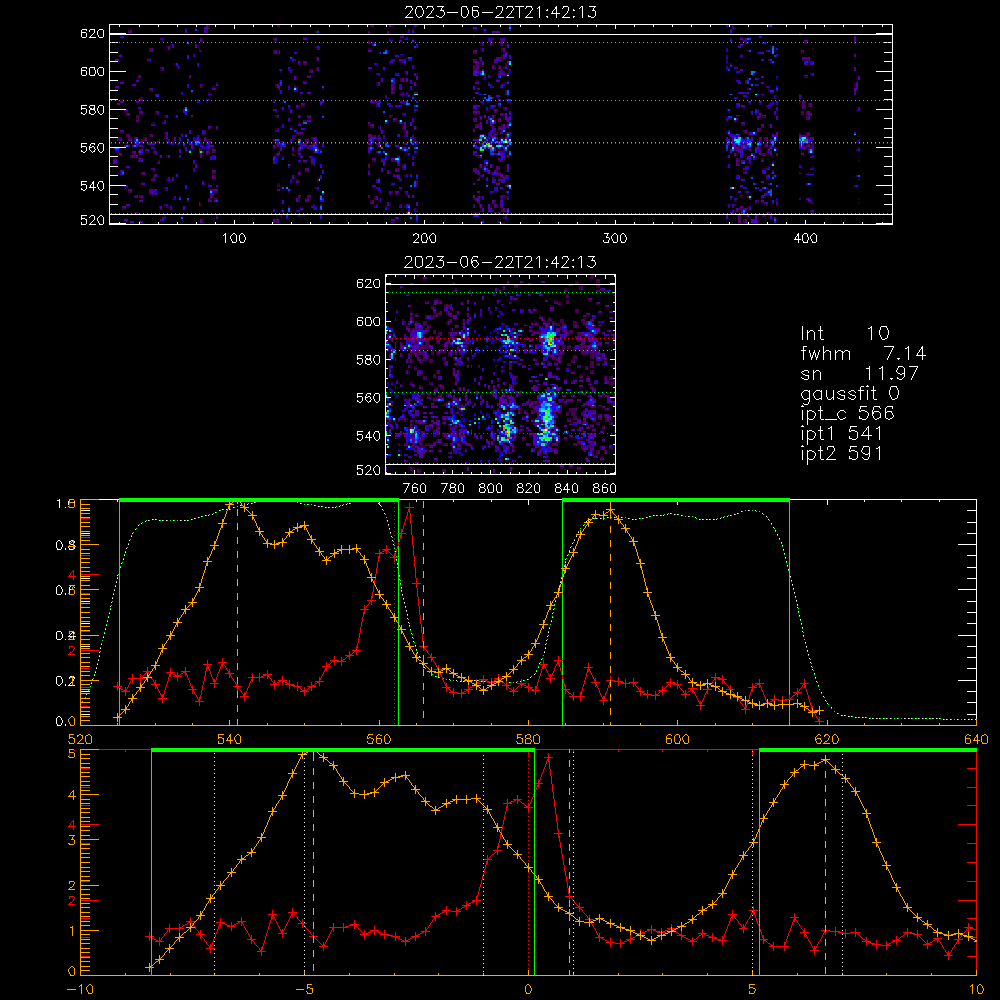Click the white dotted vertical line near -7 in bottom plot
The height and width of the screenshot is (1000, 1000).
coord(214,863)
